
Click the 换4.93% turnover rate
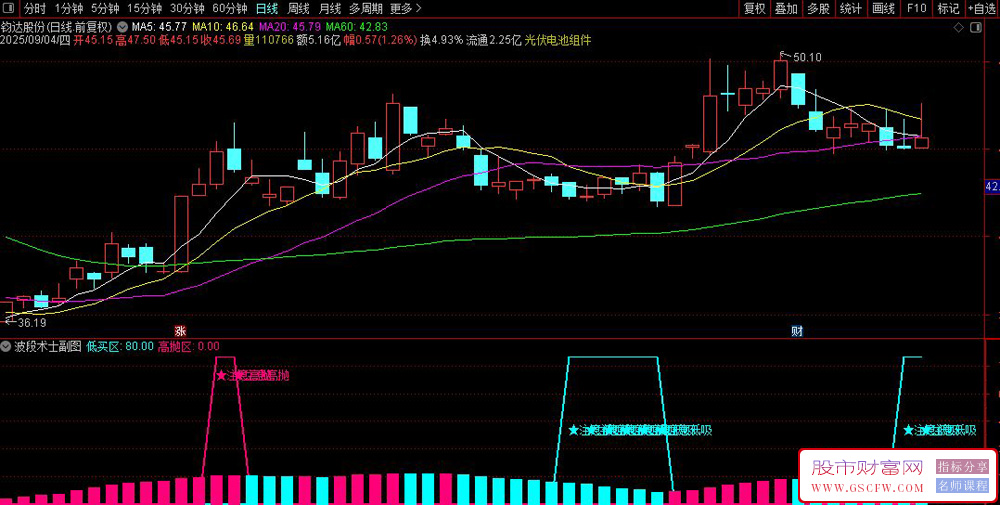[x=441, y=40]
